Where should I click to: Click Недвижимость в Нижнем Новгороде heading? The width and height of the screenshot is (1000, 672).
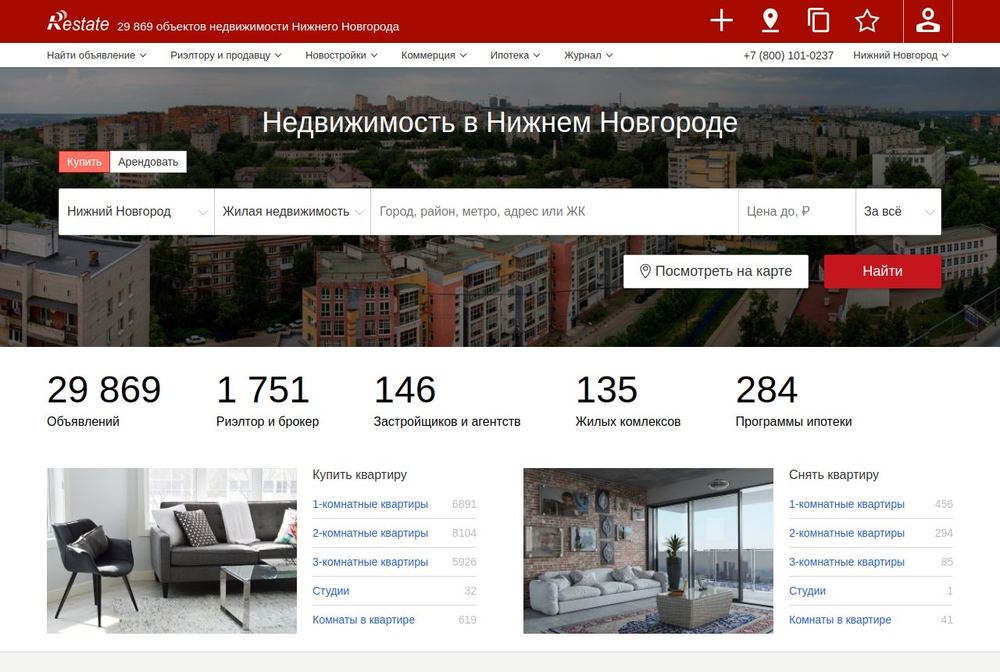click(499, 122)
